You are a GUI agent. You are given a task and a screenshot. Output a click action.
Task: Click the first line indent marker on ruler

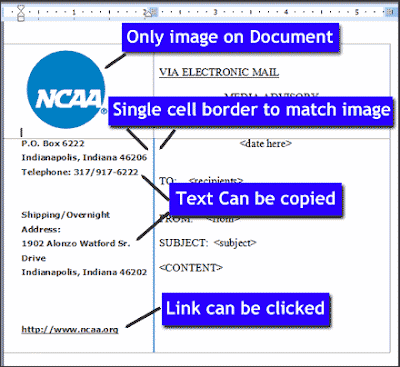click(x=21, y=8)
